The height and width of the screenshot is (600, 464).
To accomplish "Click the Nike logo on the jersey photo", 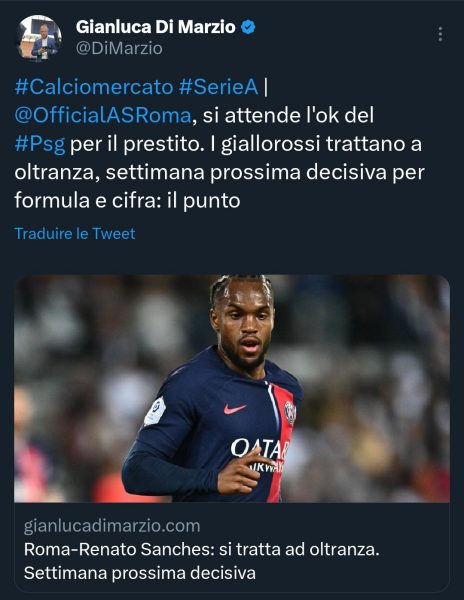I will [234, 409].
